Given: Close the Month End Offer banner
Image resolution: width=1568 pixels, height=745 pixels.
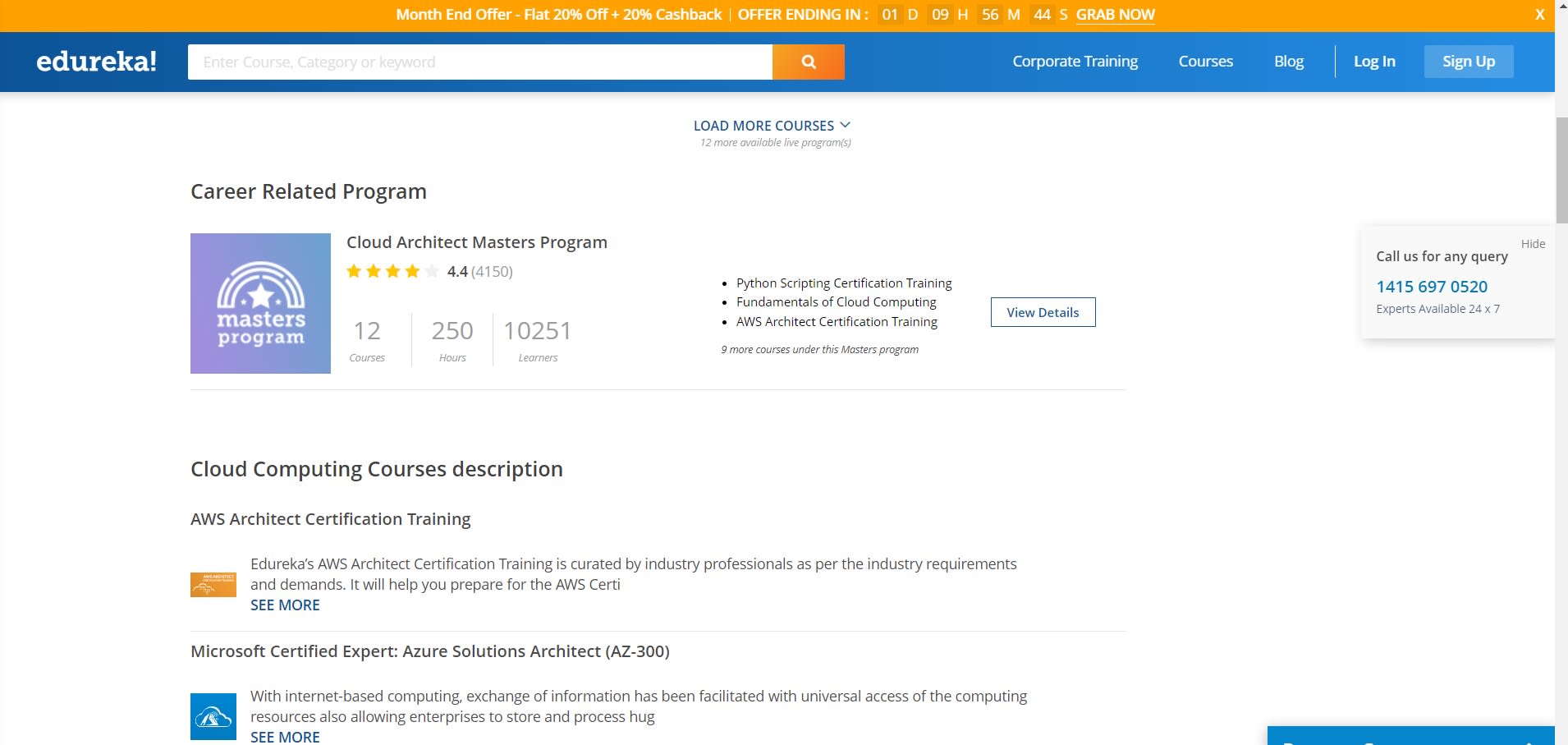Looking at the screenshot, I should point(1540,15).
